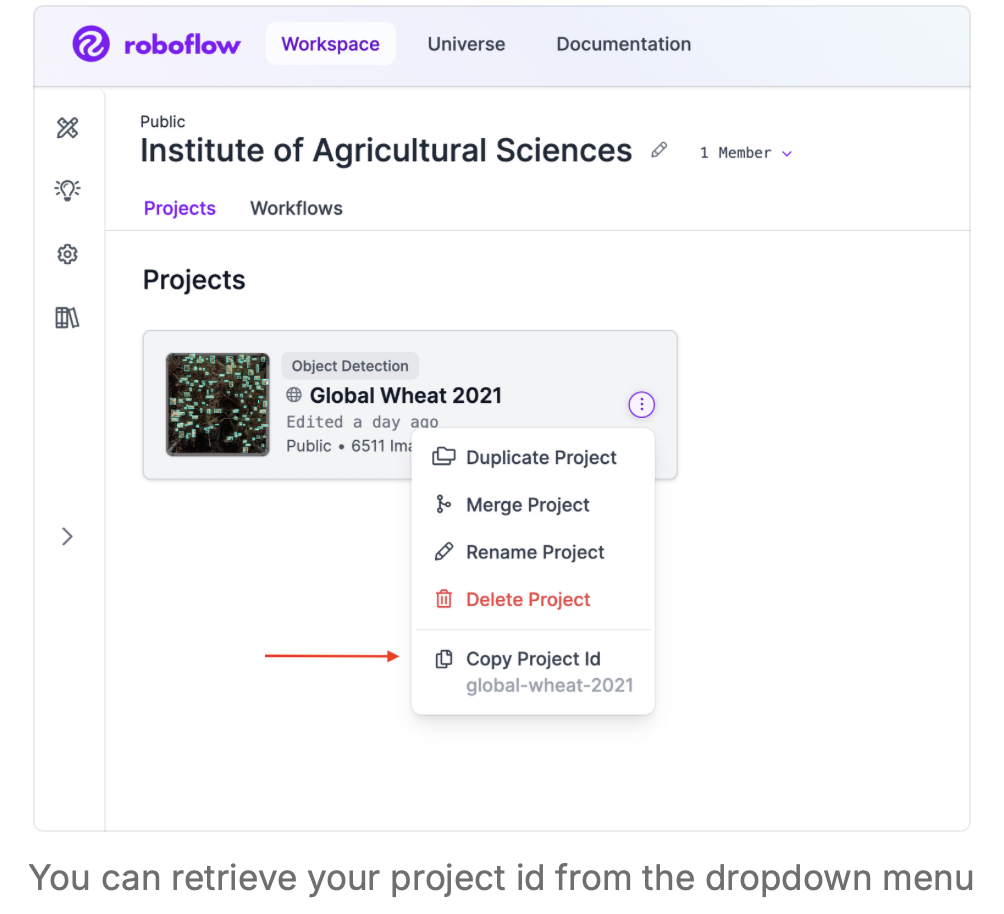Click the library books icon in the sidebar
Viewport: 1004px width, 914px height.
[x=67, y=317]
